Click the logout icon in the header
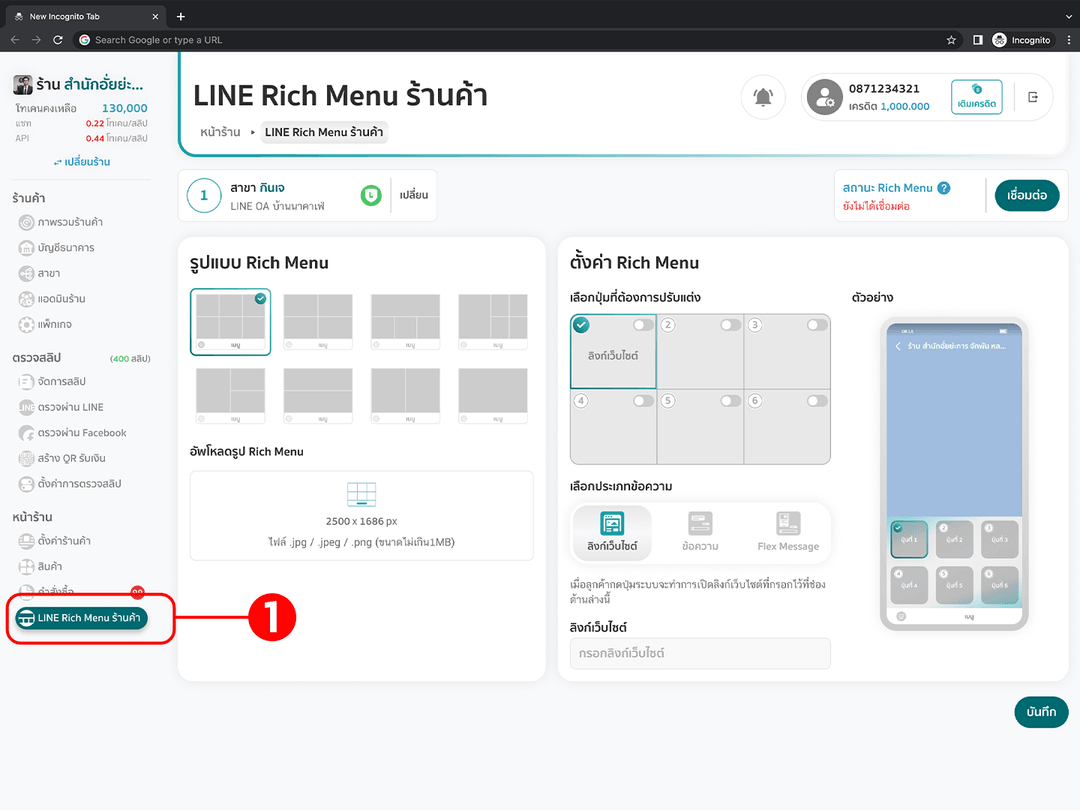 [x=1032, y=97]
